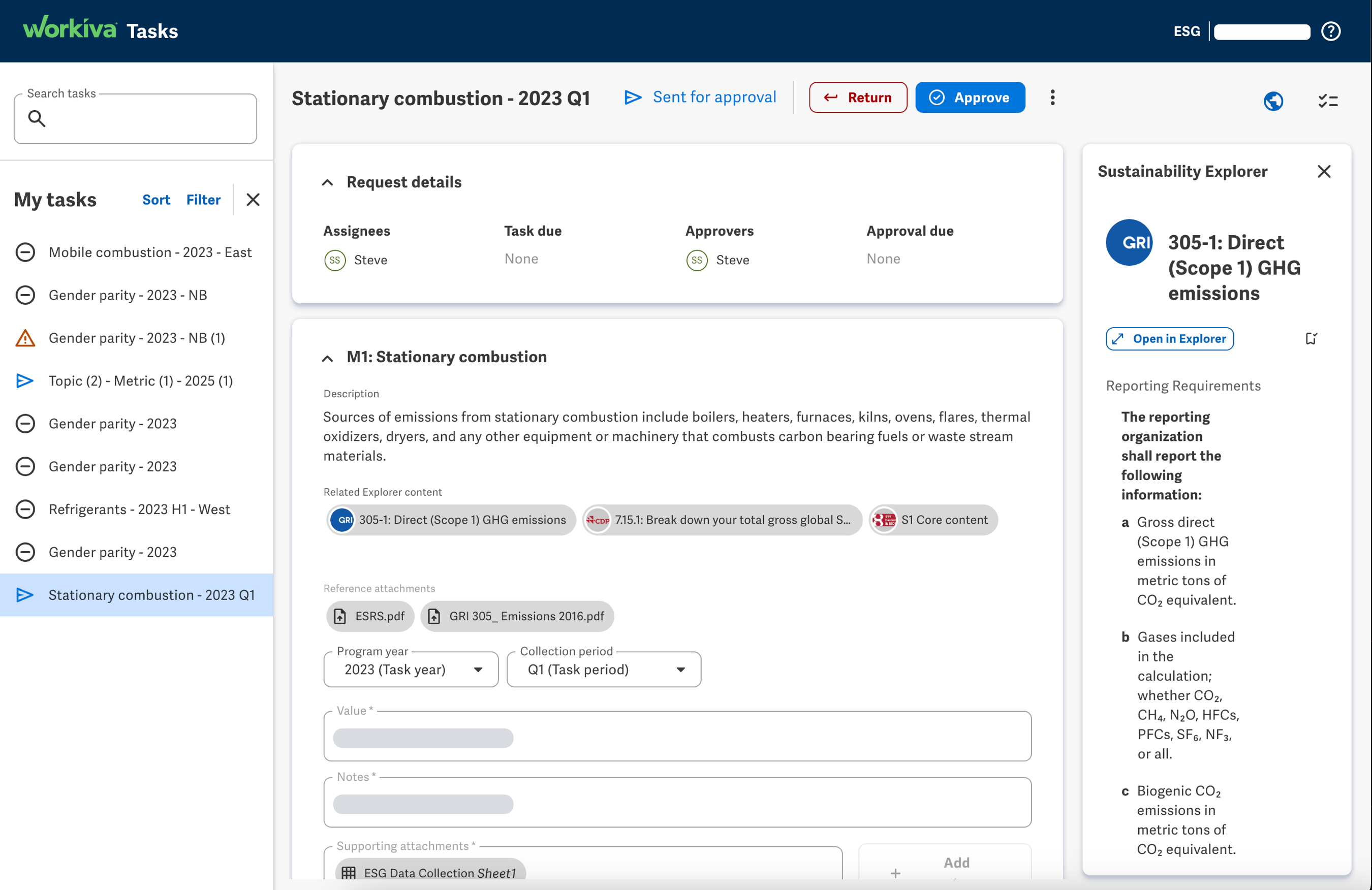1372x890 pixels.
Task: Open the three-dot more options menu
Action: tap(1052, 98)
